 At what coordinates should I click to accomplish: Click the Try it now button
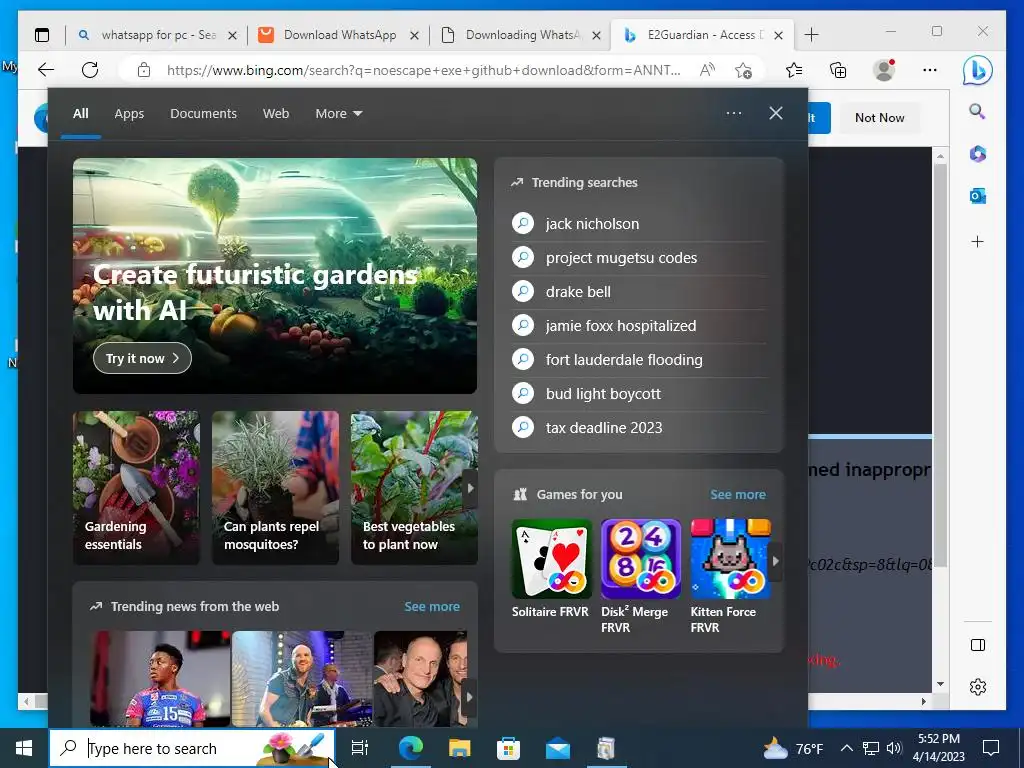coord(142,358)
